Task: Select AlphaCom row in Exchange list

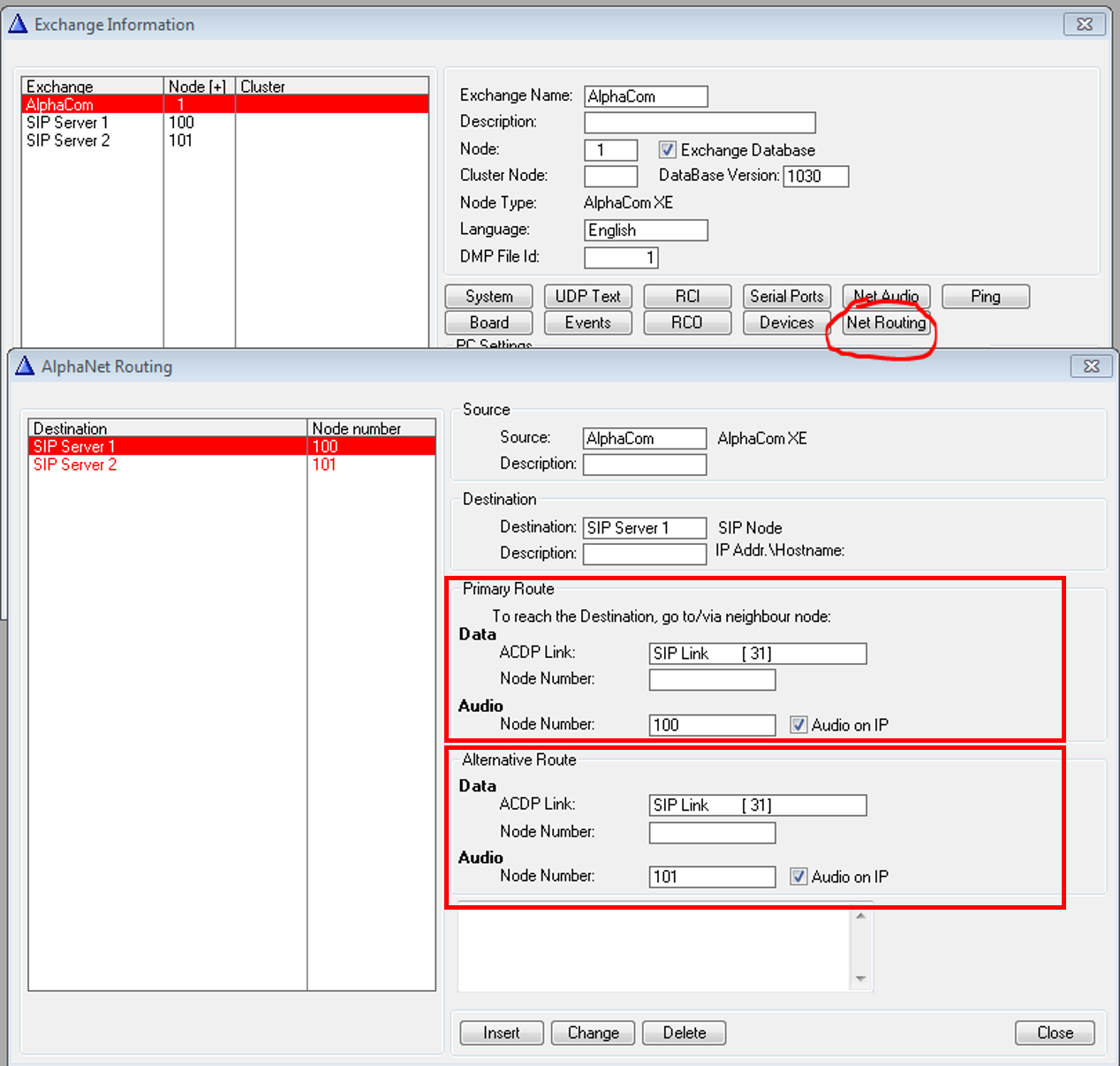Action: (x=225, y=104)
